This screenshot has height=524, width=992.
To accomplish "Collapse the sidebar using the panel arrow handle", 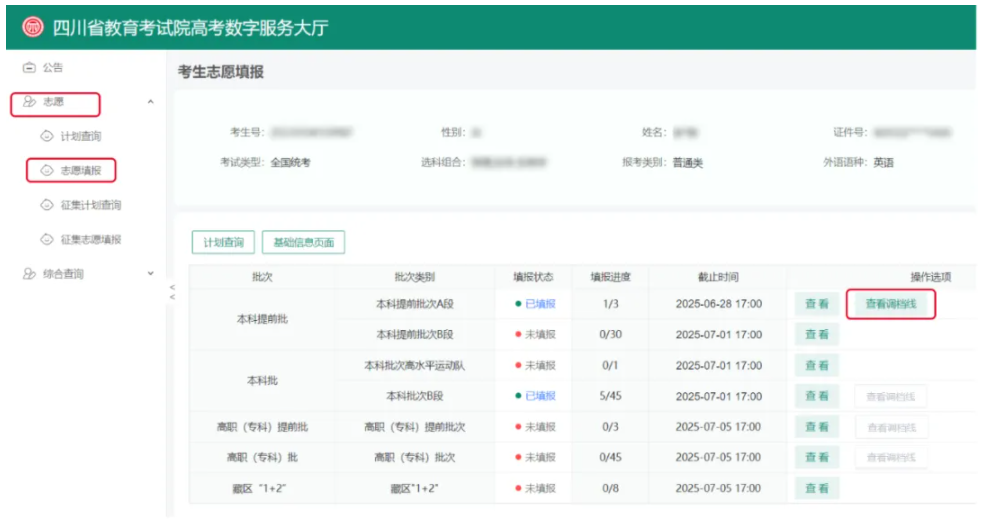I will coord(171,292).
